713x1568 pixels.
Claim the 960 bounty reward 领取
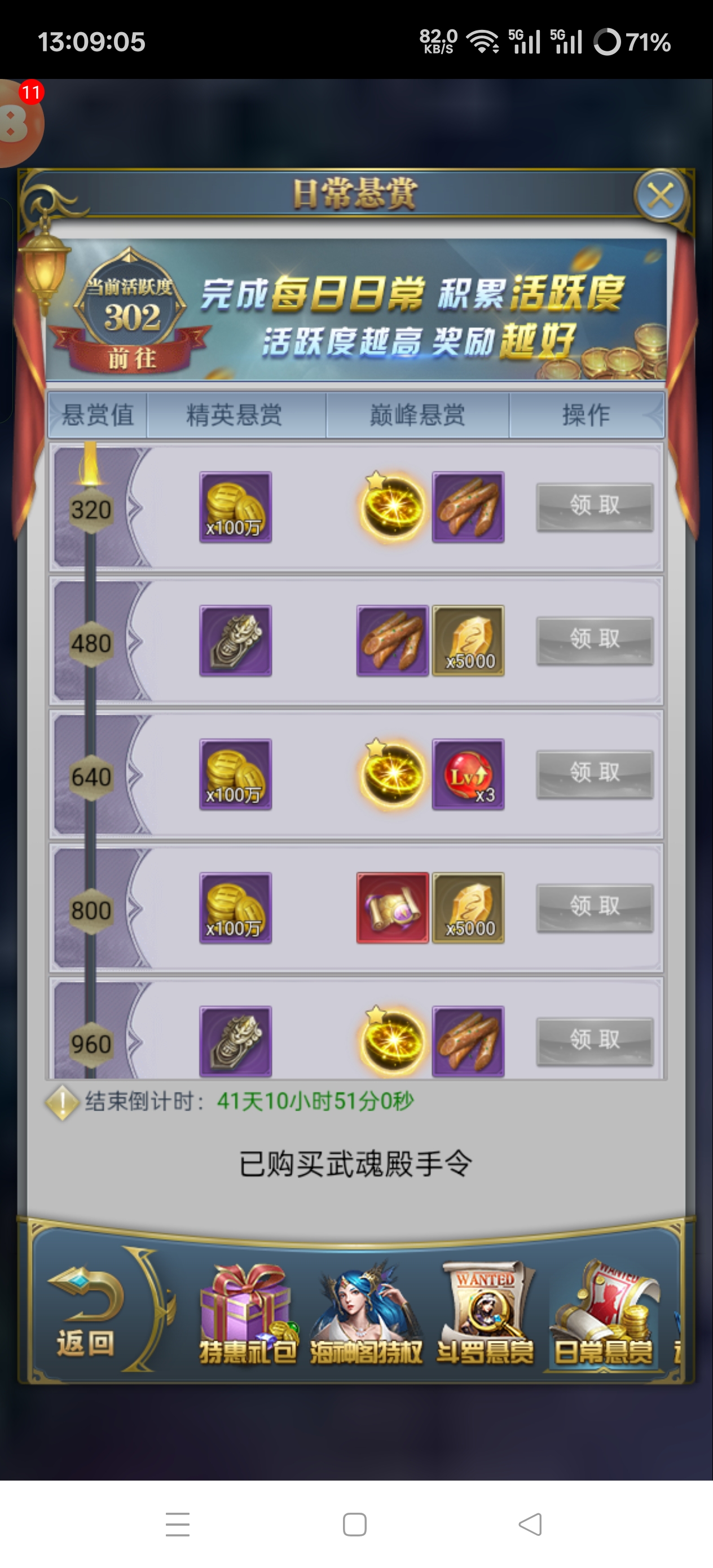coord(595,1041)
